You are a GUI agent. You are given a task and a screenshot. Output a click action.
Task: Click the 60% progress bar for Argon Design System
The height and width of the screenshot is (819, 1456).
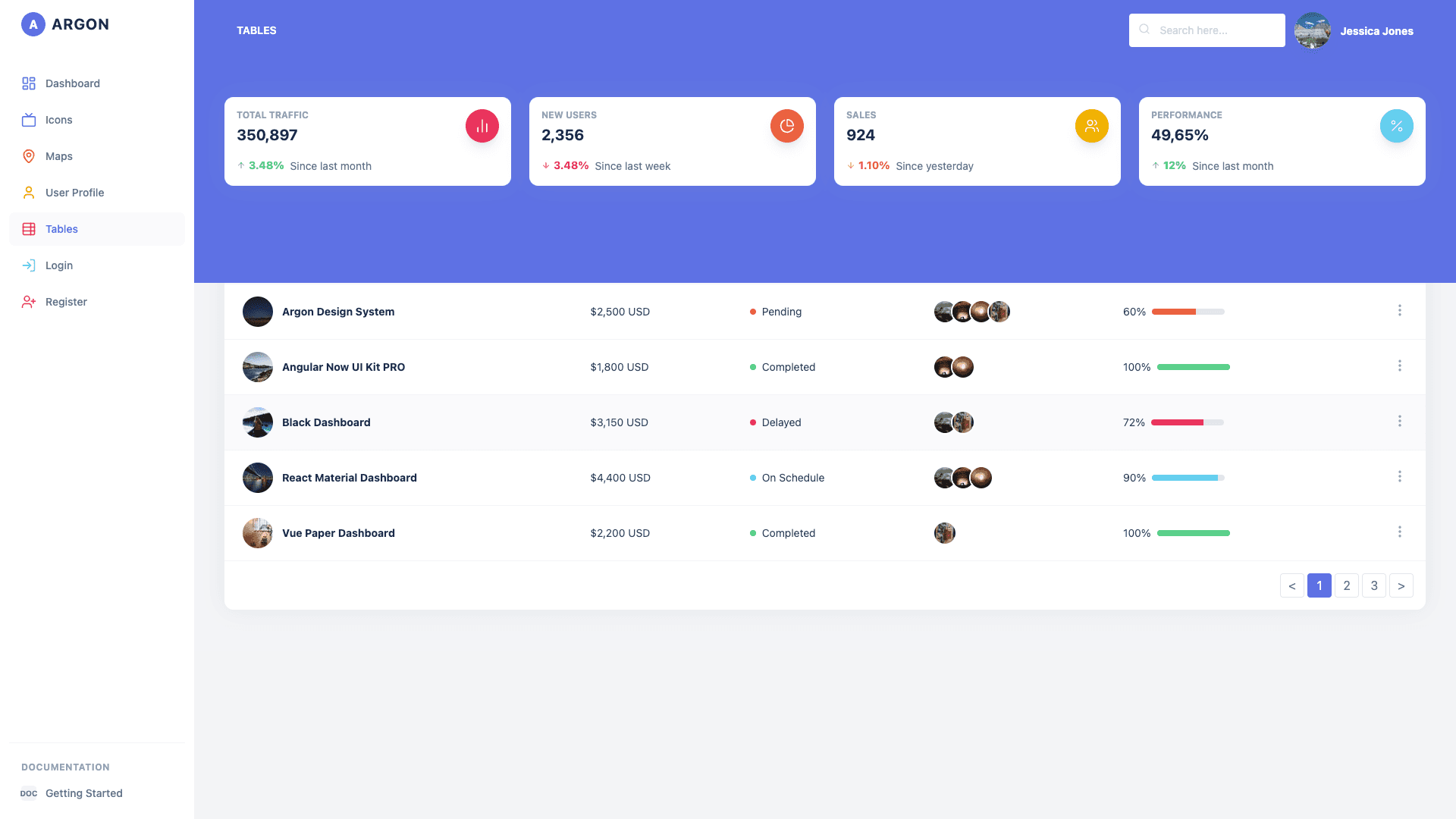(1188, 311)
